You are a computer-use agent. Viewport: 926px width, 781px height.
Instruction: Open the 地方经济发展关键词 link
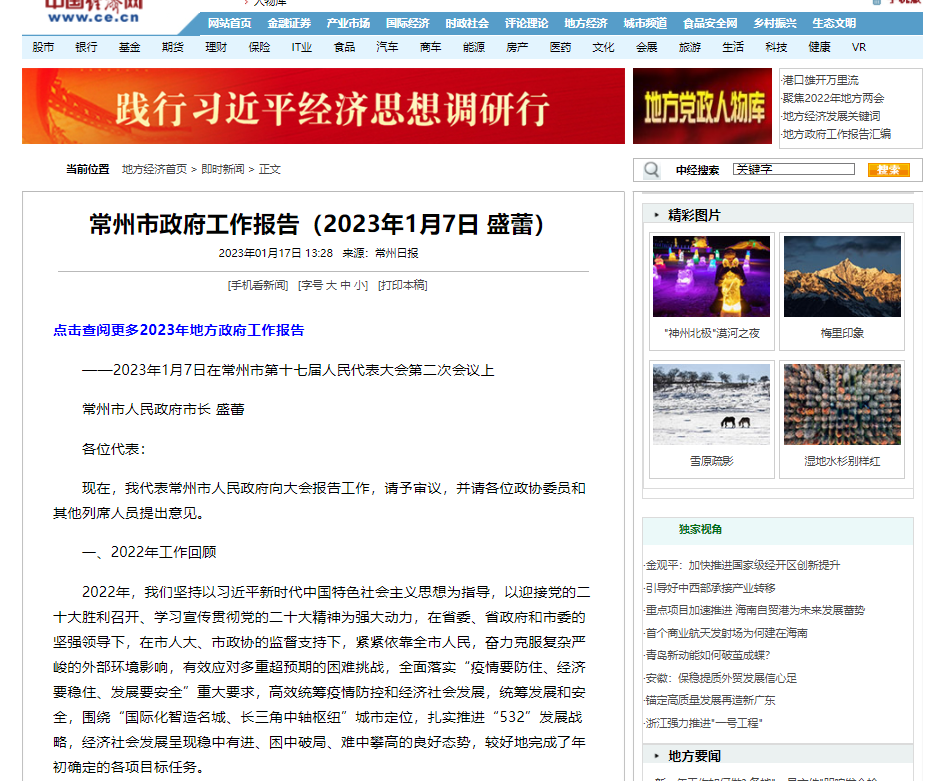pyautogui.click(x=831, y=116)
